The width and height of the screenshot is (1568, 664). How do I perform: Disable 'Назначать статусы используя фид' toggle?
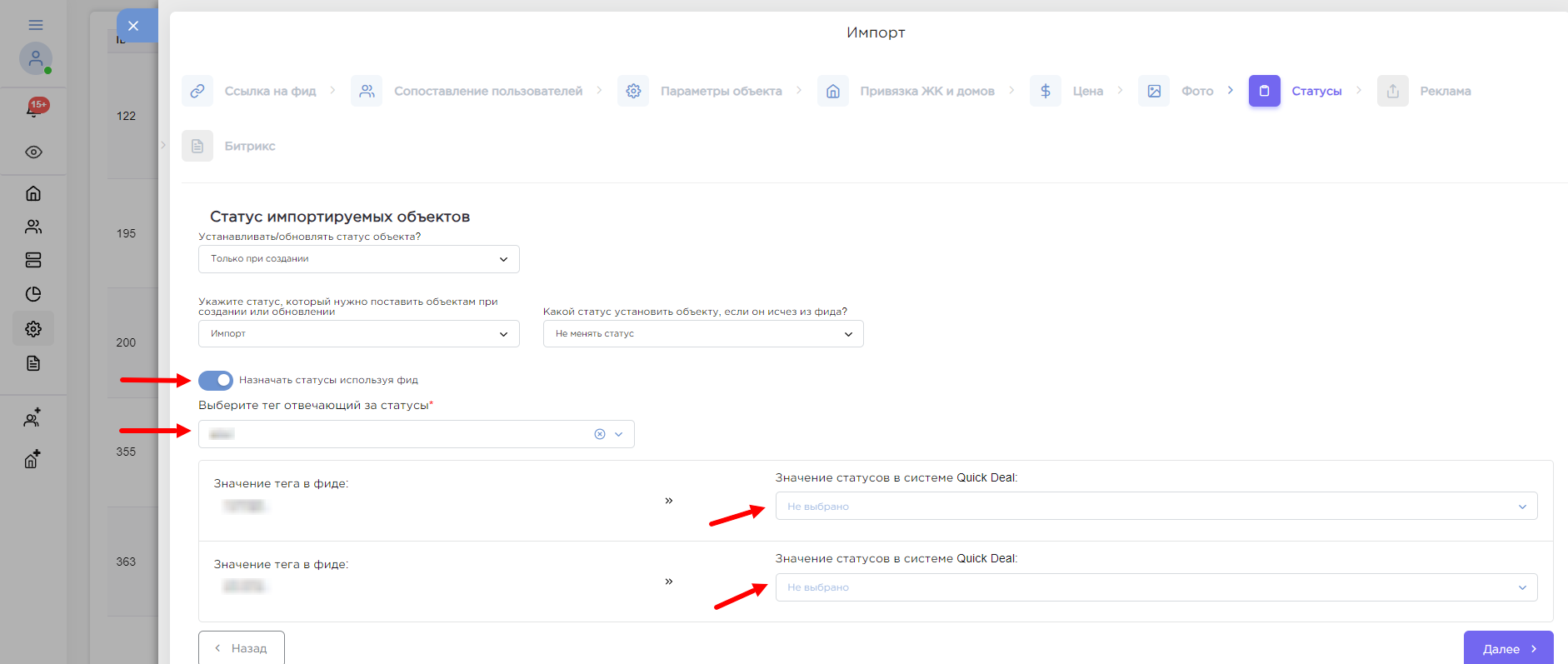(x=216, y=381)
